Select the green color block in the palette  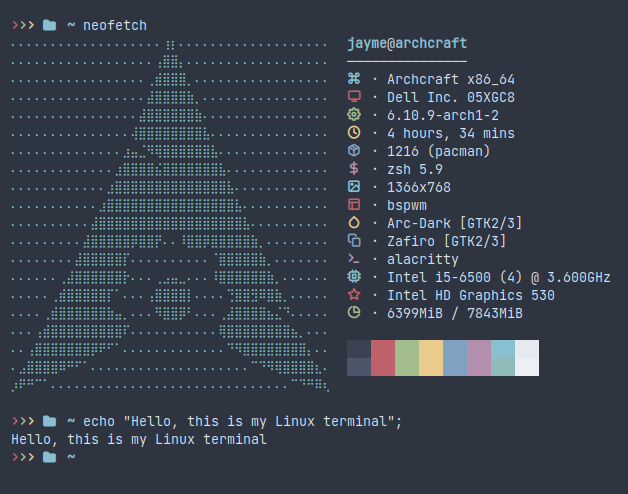click(407, 358)
